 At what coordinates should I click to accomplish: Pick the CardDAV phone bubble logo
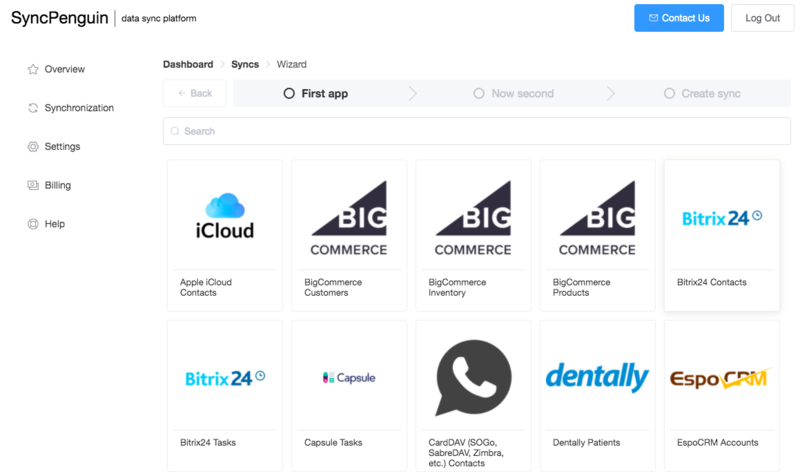coord(473,378)
